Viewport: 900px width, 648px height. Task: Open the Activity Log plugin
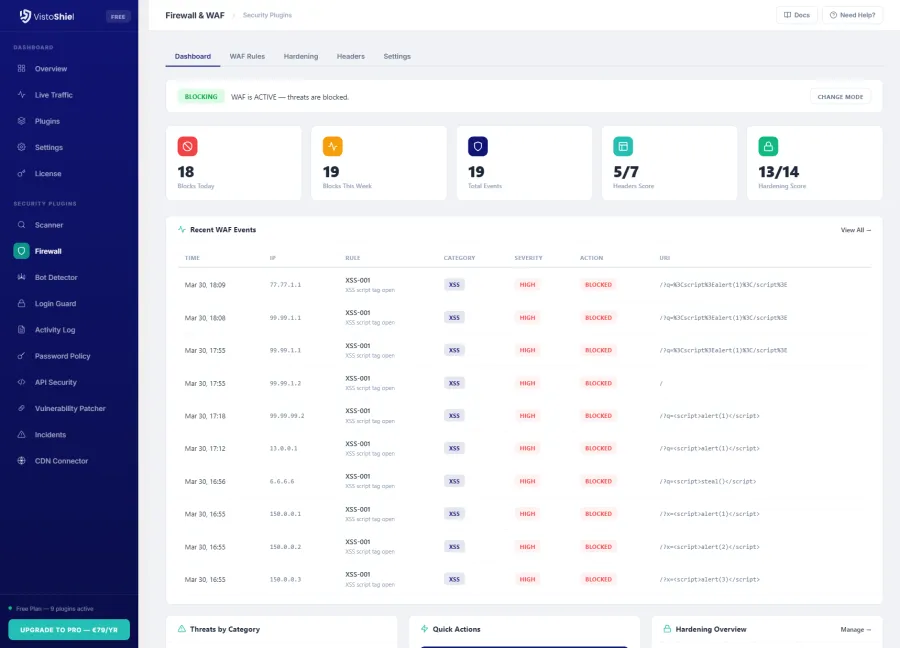click(x=56, y=329)
